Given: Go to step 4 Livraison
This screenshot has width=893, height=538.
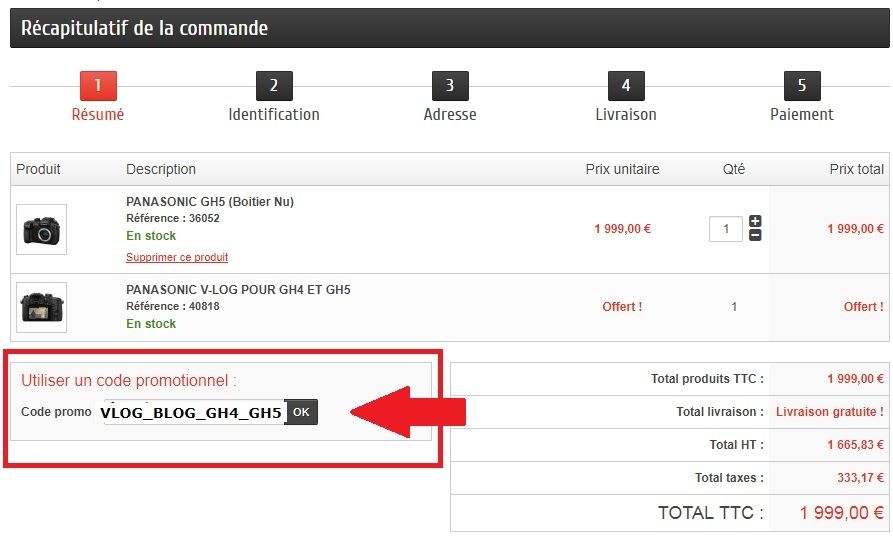Looking at the screenshot, I should (x=626, y=96).
